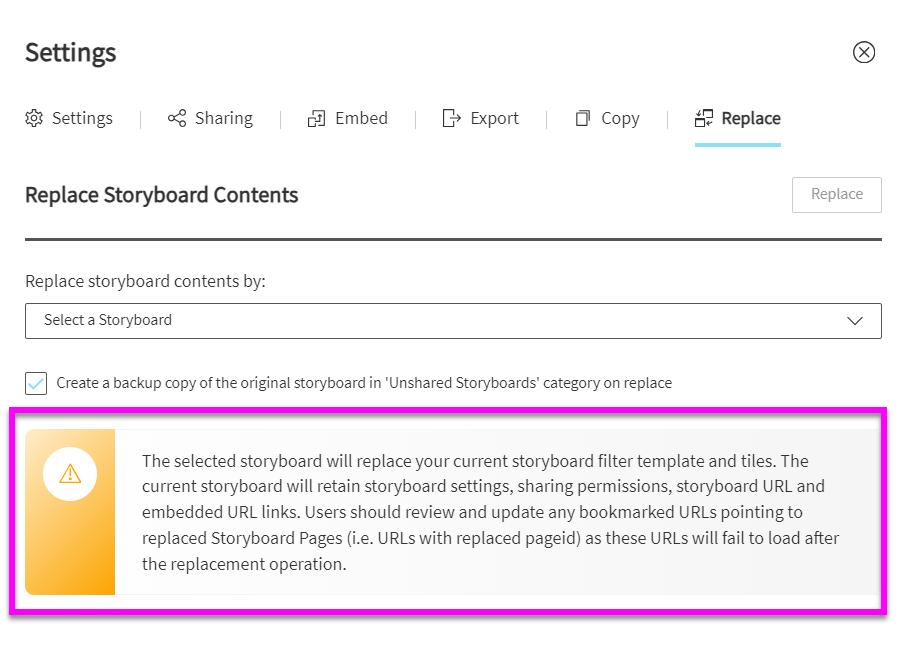
Task: Switch to the Settings tab label
Action: tap(82, 118)
